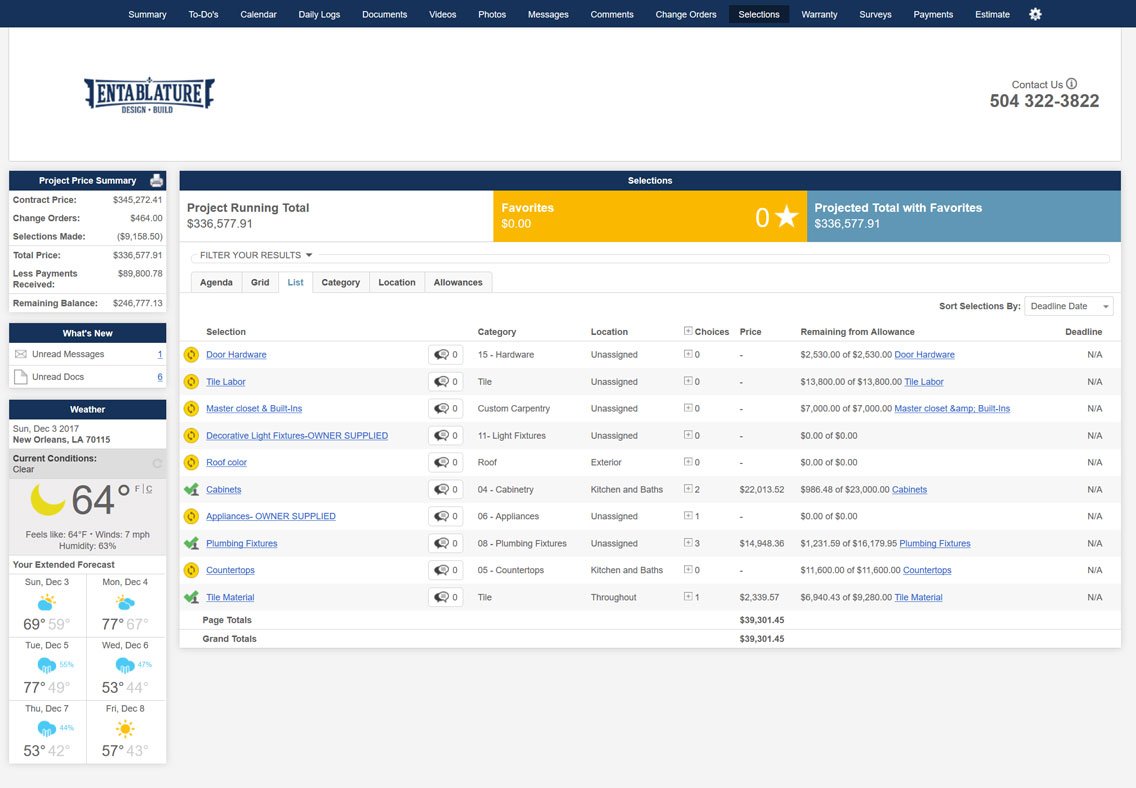Print the Project Price Summary via printer icon
Image resolution: width=1136 pixels, height=788 pixels.
[x=156, y=181]
